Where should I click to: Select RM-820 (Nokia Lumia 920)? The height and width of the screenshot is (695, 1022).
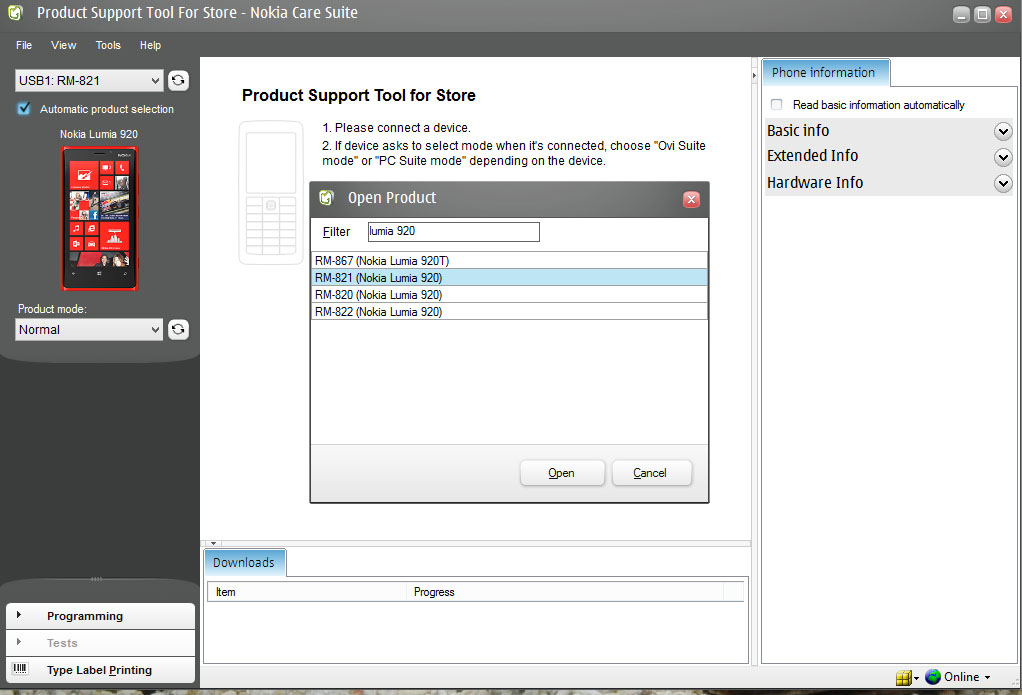pyautogui.click(x=510, y=295)
